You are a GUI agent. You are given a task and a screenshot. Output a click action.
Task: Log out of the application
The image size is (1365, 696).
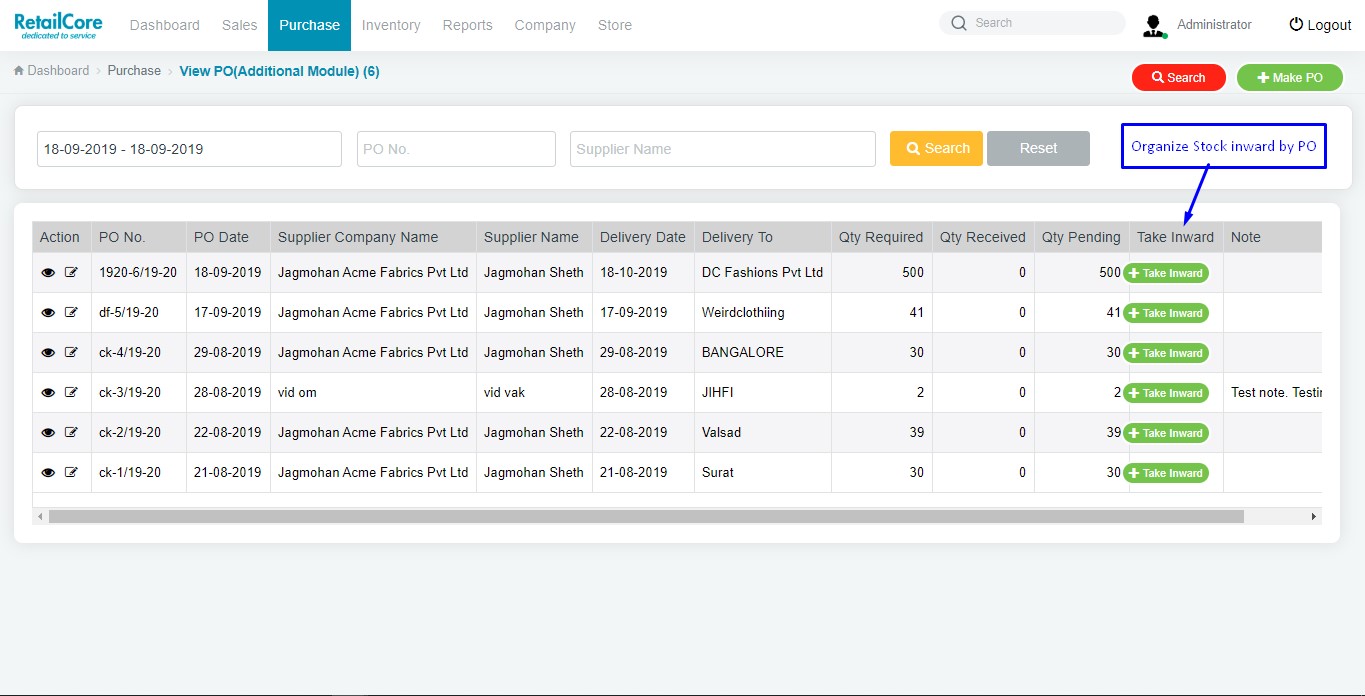click(1320, 25)
